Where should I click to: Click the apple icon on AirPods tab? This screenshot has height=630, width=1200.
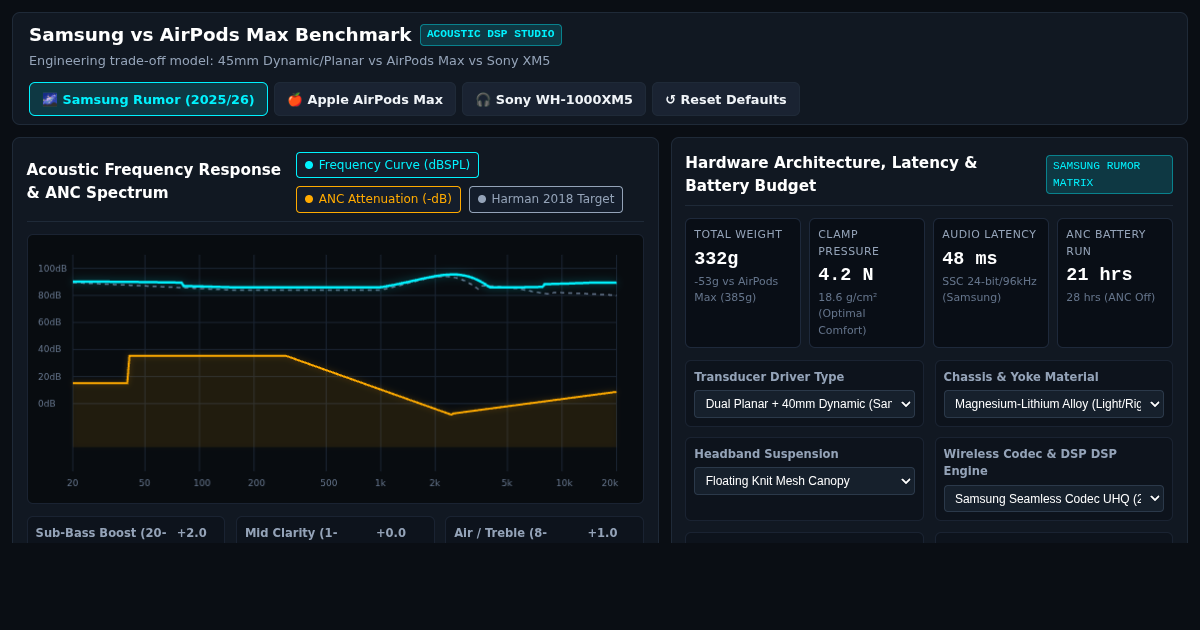pos(295,99)
